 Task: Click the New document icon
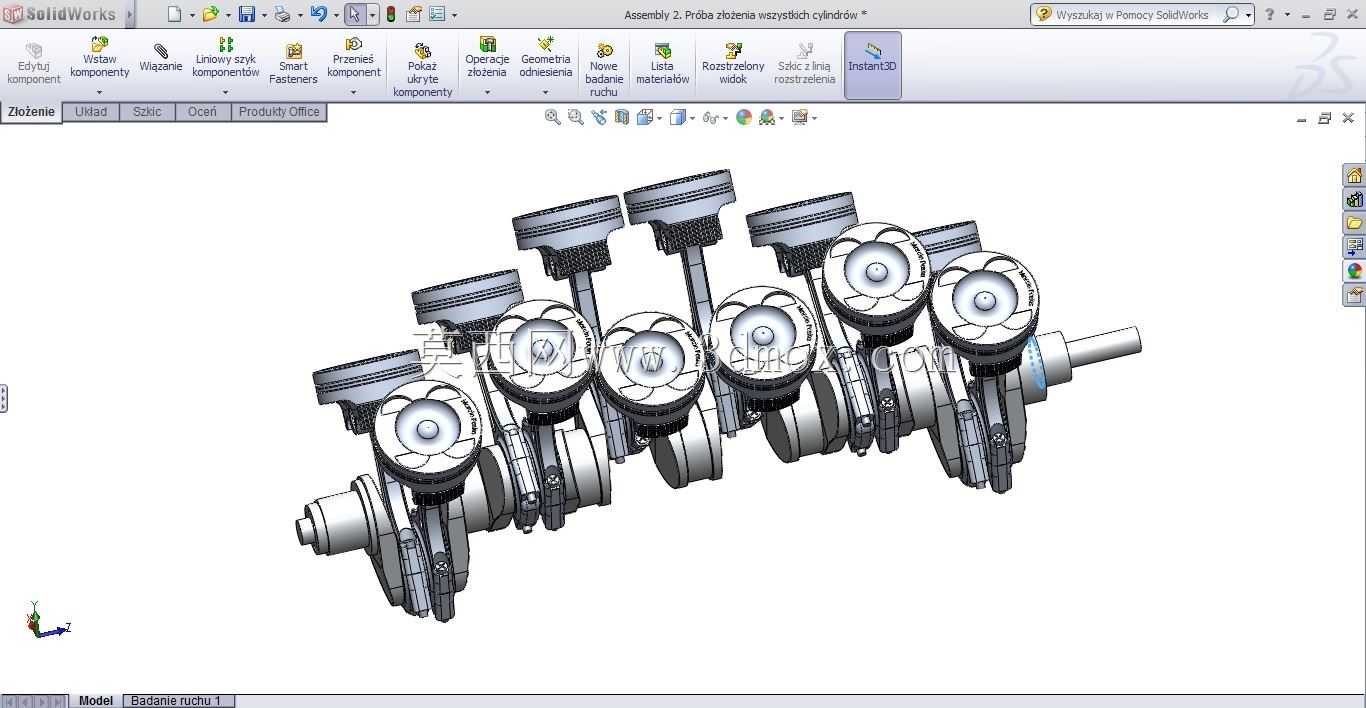click(x=175, y=14)
